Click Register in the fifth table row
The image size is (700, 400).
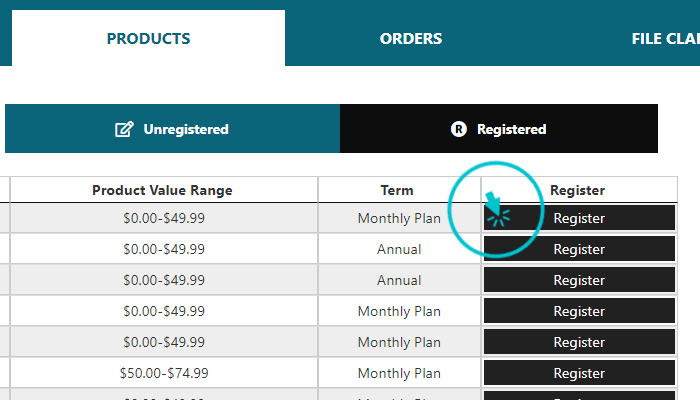tap(579, 342)
